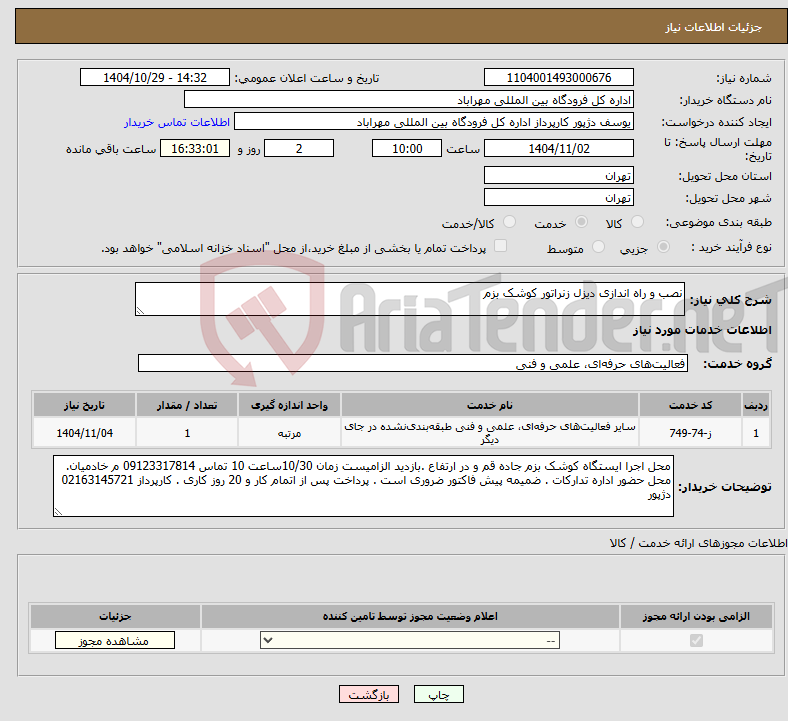
Task: Click the need date cell 1404/11/04
Action: pos(84,433)
